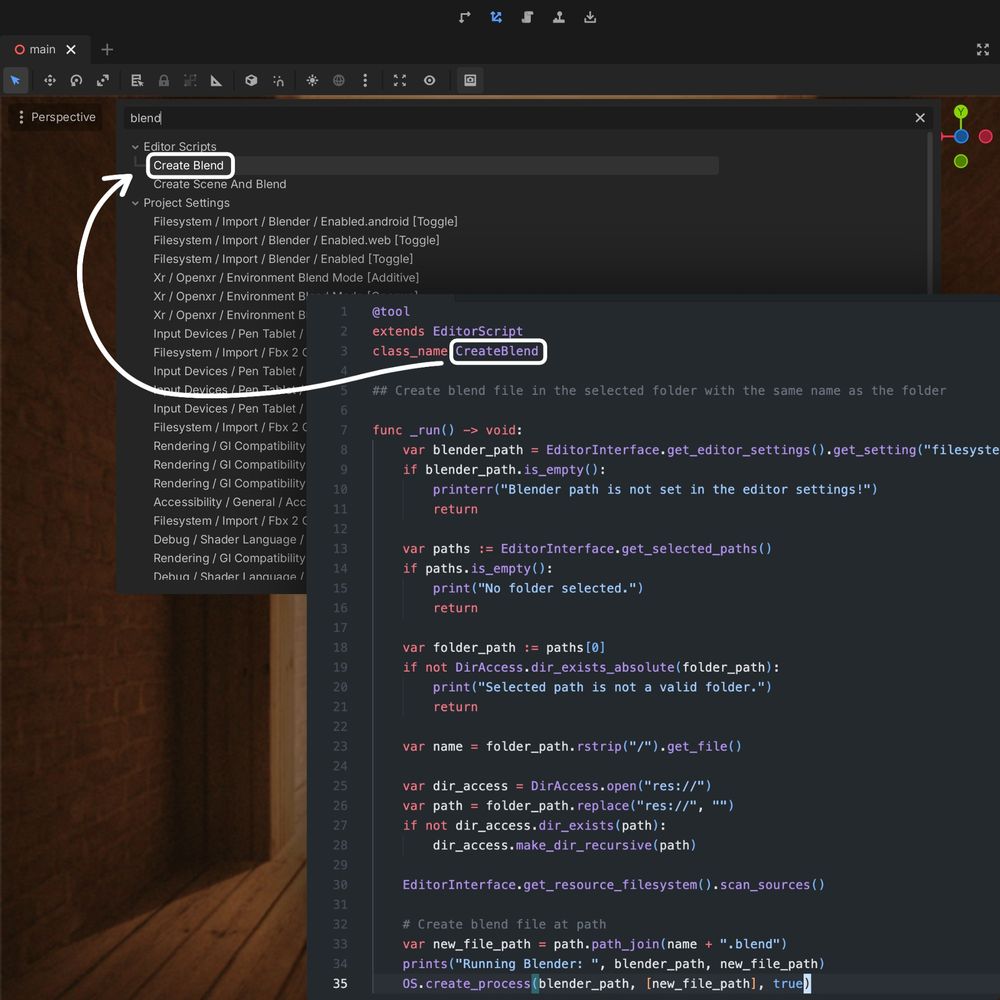Run the Create Scene And Blend script
Viewport: 1000px width, 1000px height.
coord(220,184)
